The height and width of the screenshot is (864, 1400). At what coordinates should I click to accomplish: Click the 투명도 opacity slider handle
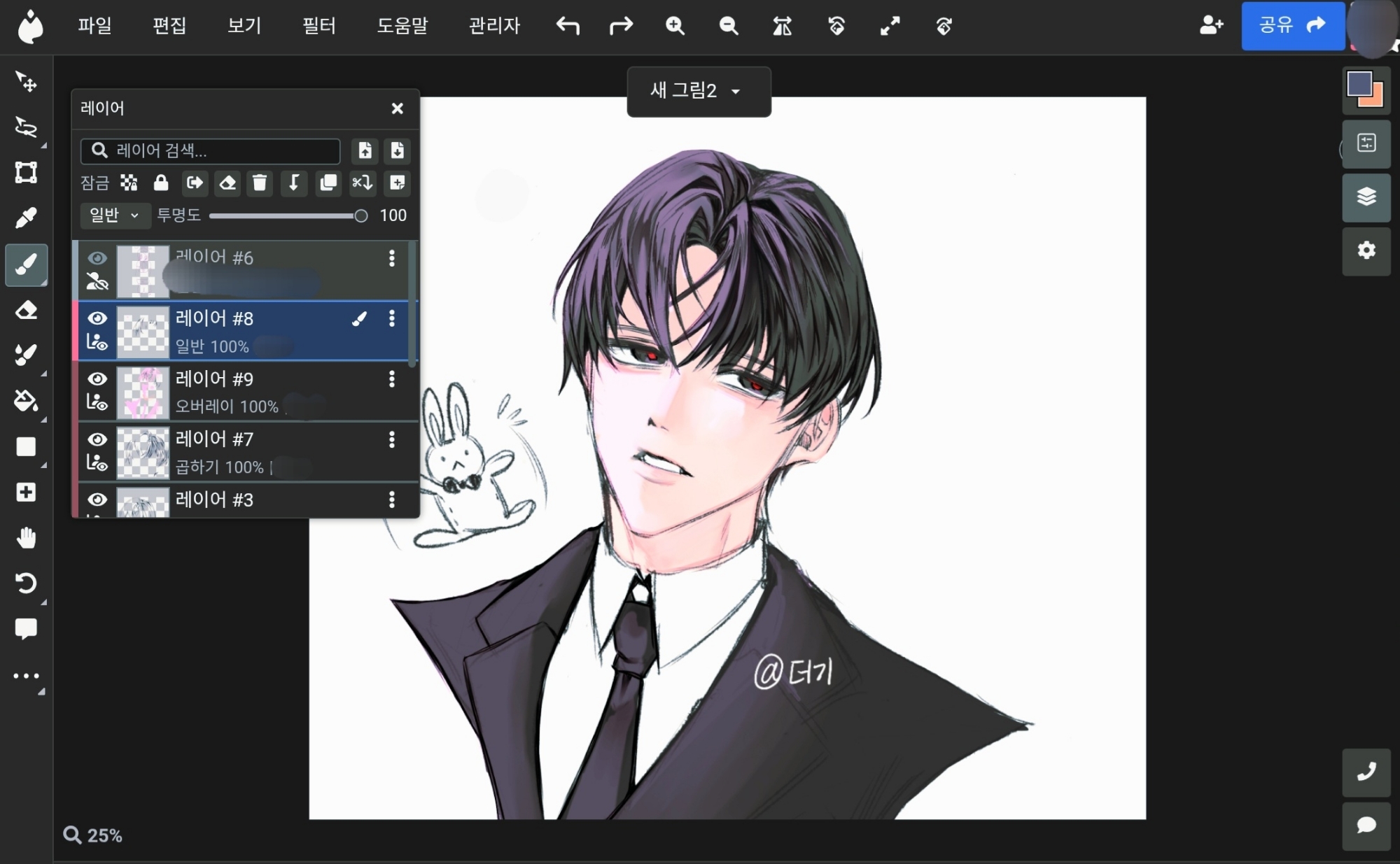pyautogui.click(x=360, y=216)
